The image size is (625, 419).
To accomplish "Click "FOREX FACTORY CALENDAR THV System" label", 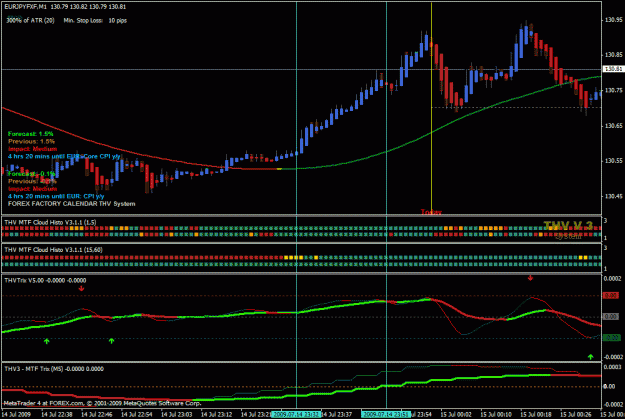I will pos(72,204).
